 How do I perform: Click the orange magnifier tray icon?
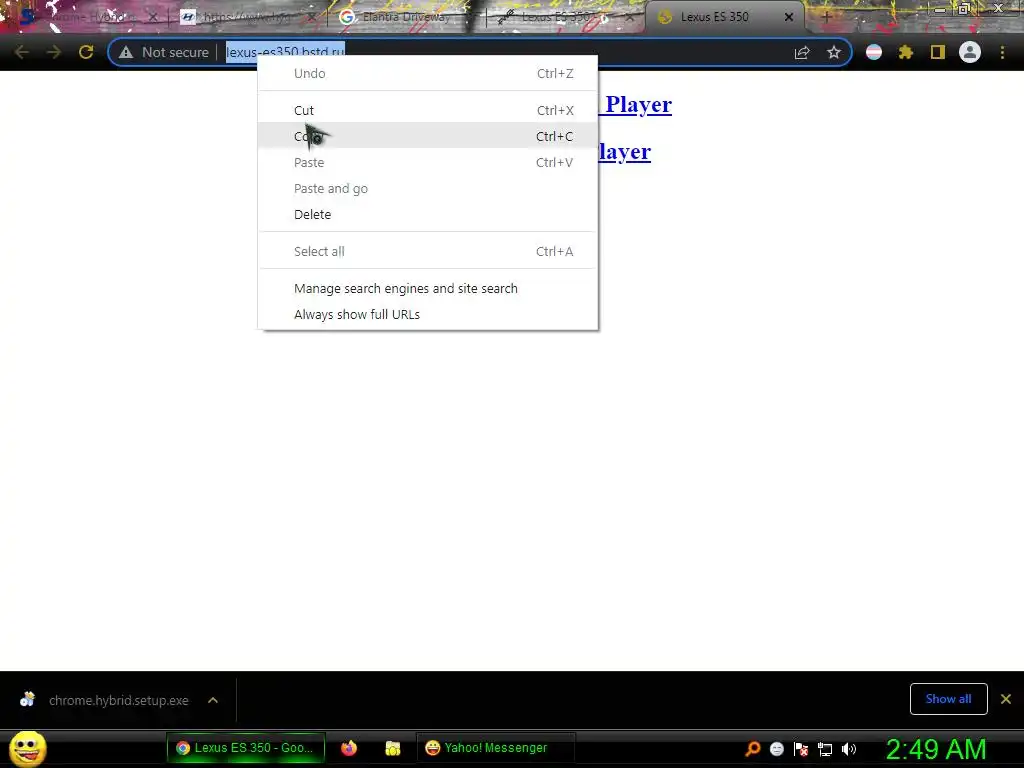753,749
